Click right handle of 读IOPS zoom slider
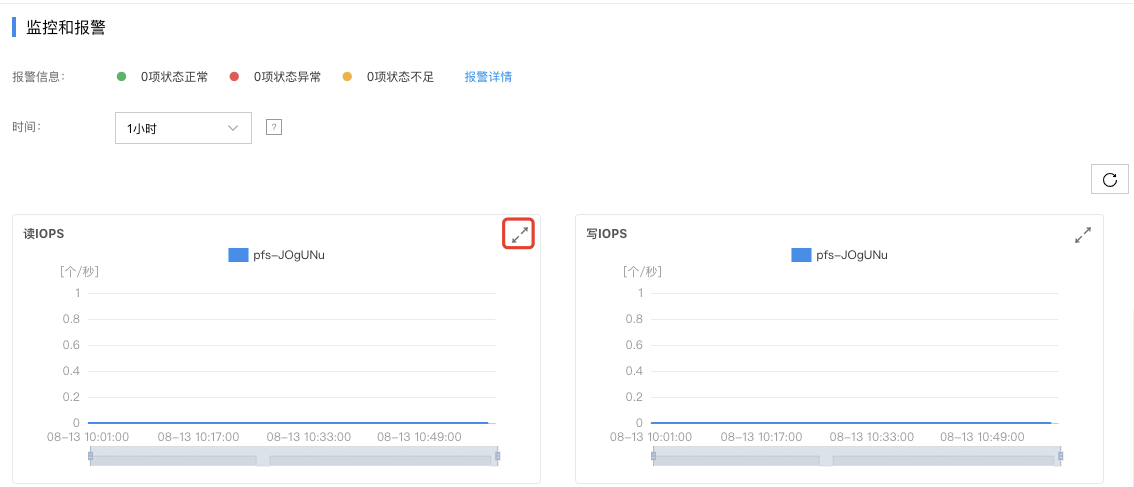This screenshot has width=1134, height=487. click(x=498, y=456)
